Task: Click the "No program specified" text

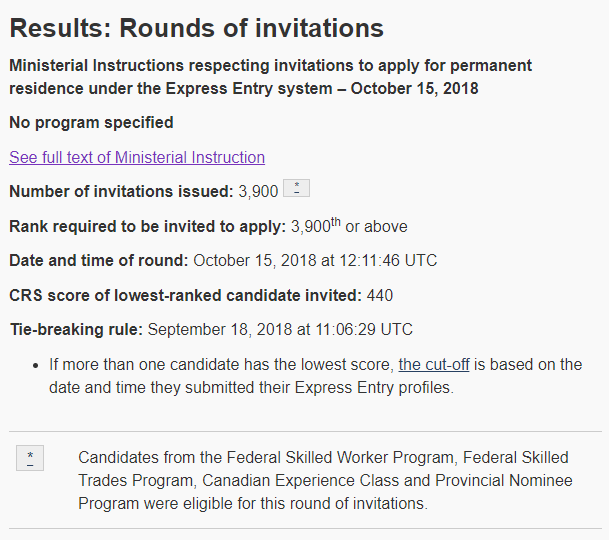Action: point(91,123)
